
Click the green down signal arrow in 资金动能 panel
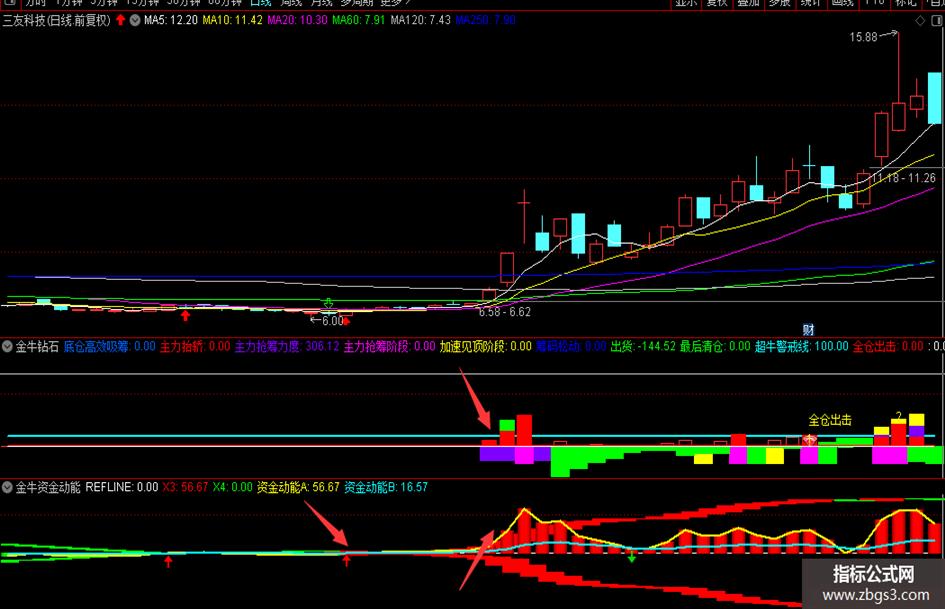(x=632, y=557)
